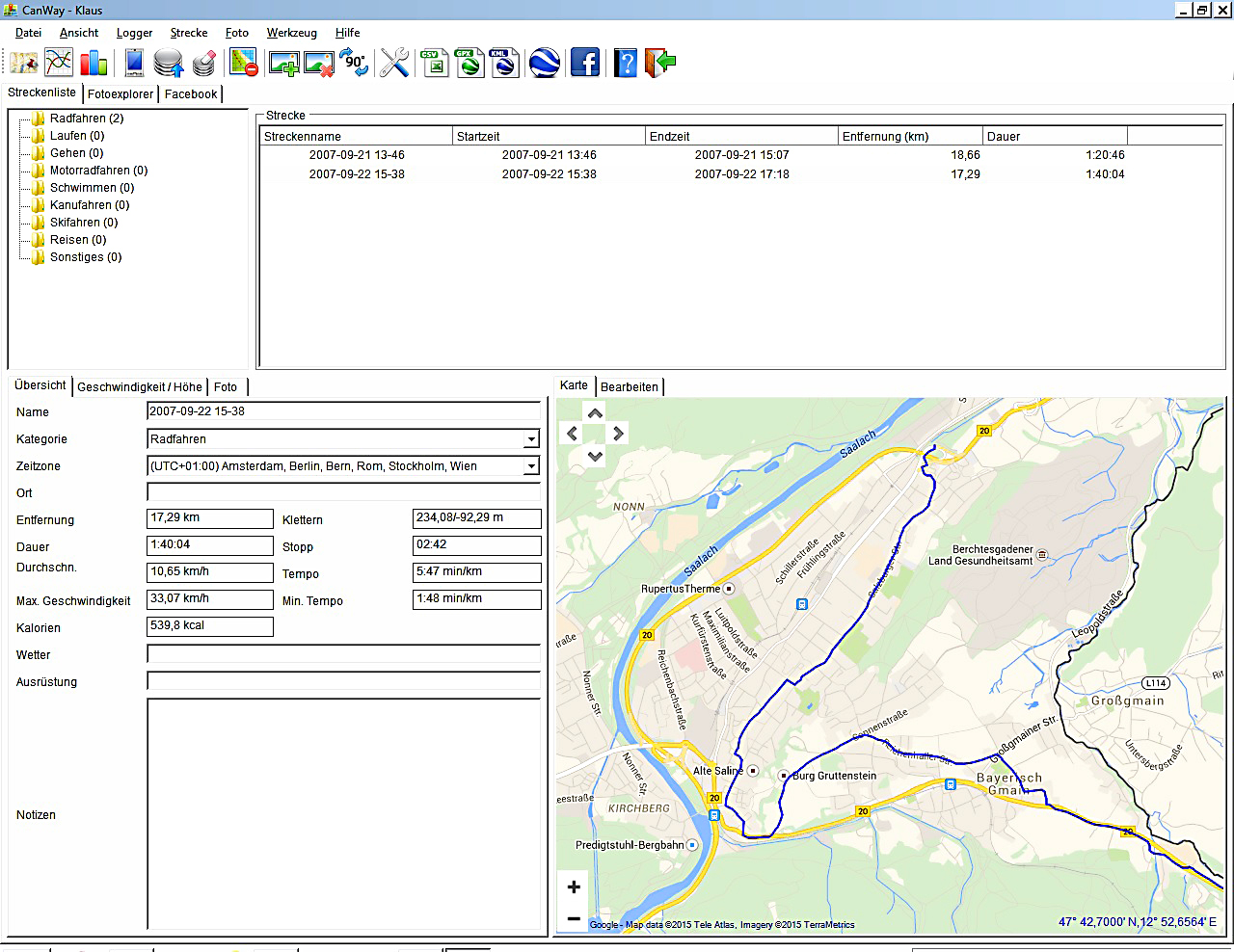Zoom in the map with plus button

tap(574, 887)
